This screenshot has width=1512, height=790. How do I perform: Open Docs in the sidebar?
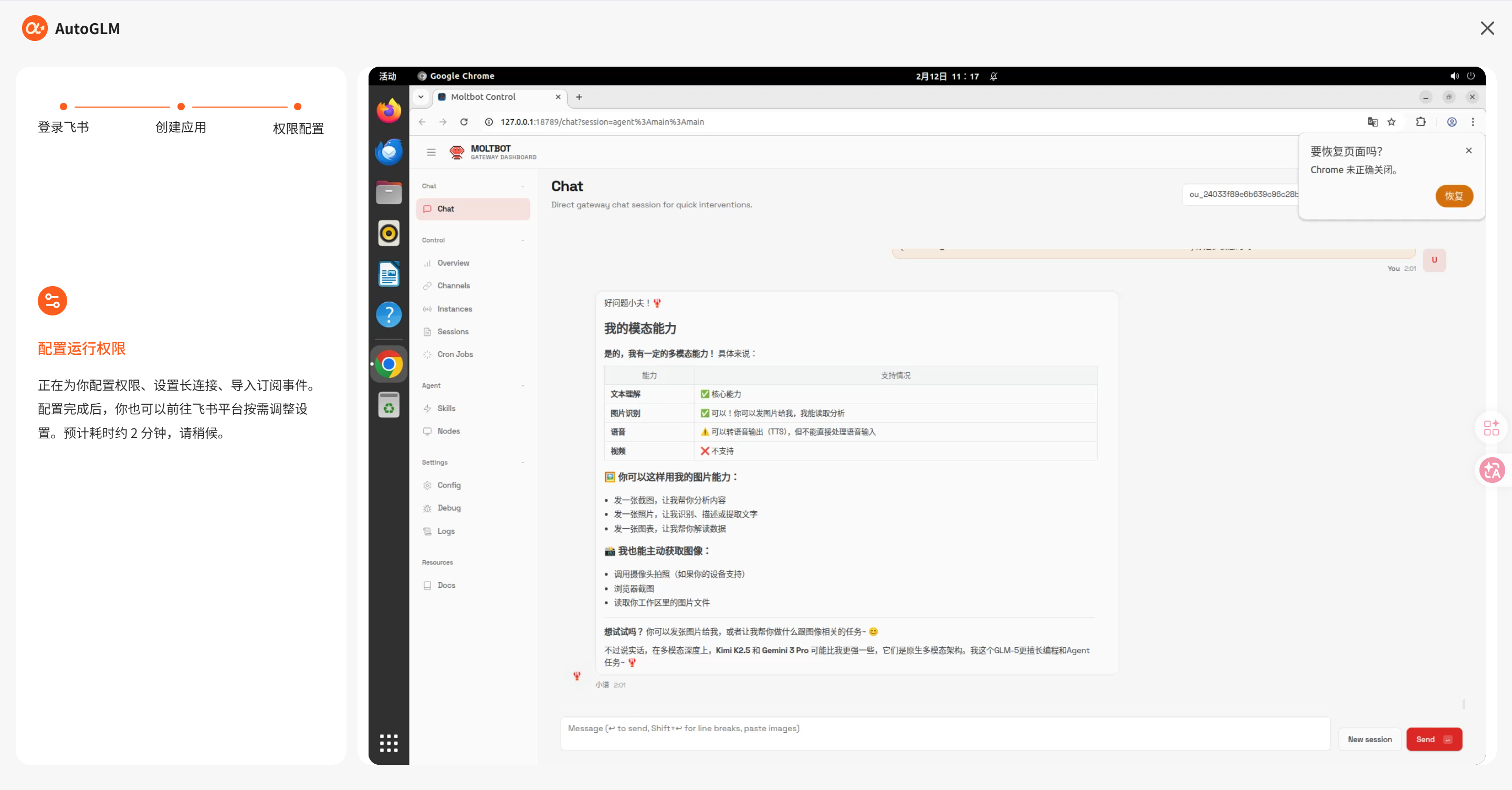click(473, 586)
